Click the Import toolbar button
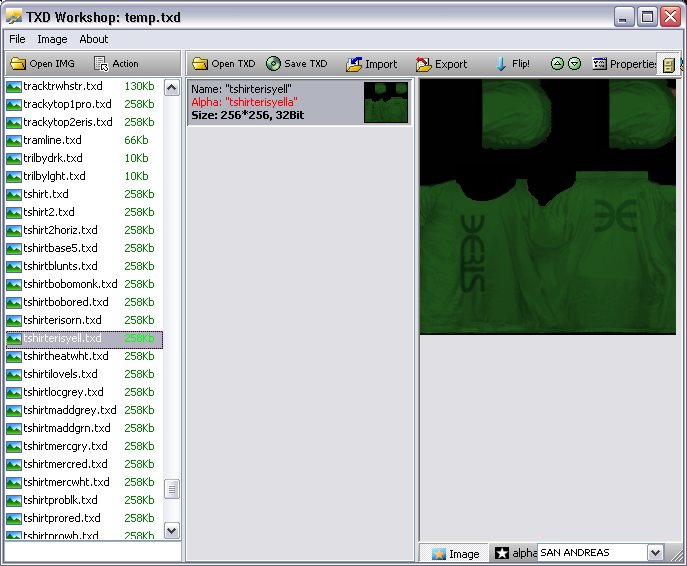The image size is (687, 566). click(372, 64)
